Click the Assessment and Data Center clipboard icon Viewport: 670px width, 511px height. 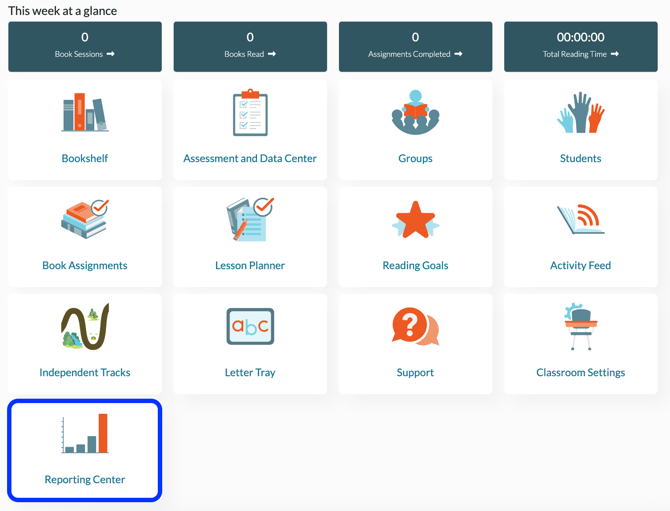pyautogui.click(x=250, y=113)
